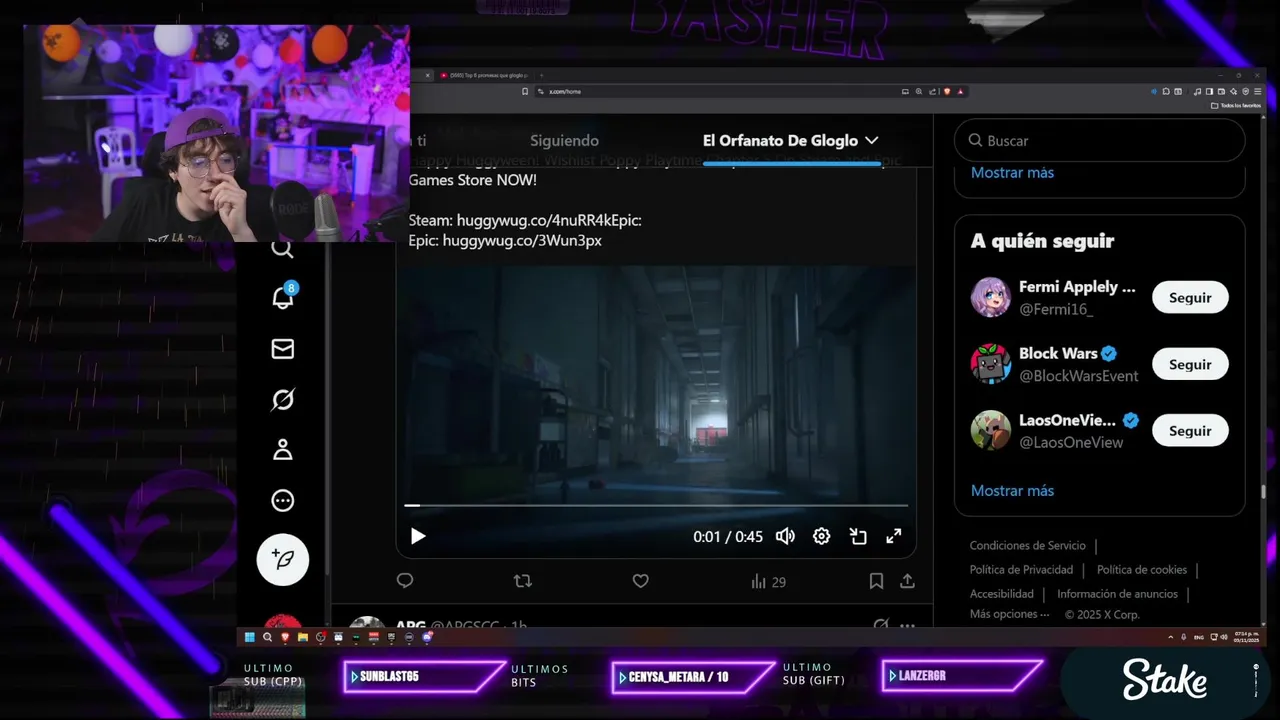Share the Poppy Playtime post

908,581
